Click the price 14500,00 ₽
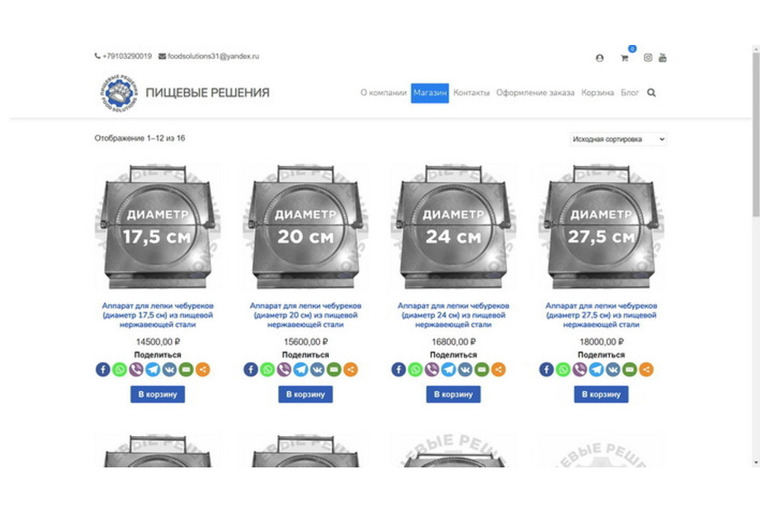770x514 pixels. point(158,342)
